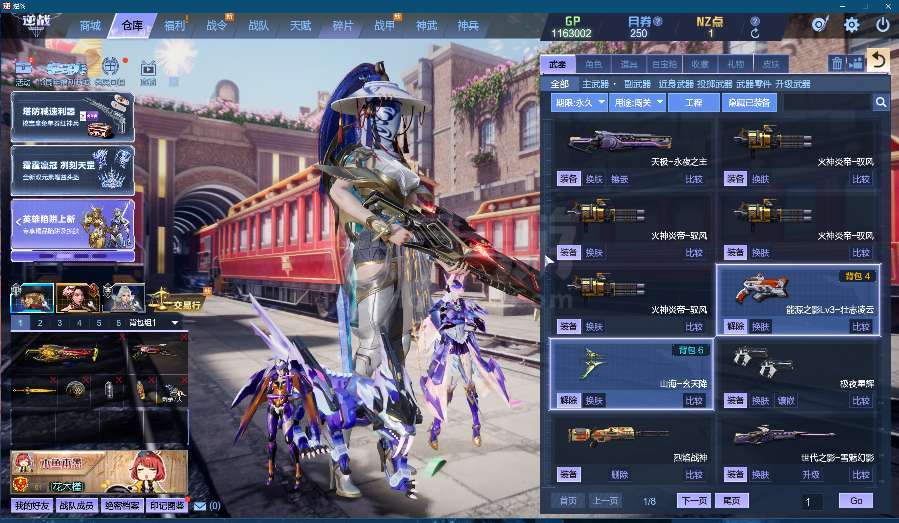The height and width of the screenshot is (523, 899).
Task: Click the golden sword melee slot
Action: 34,391
